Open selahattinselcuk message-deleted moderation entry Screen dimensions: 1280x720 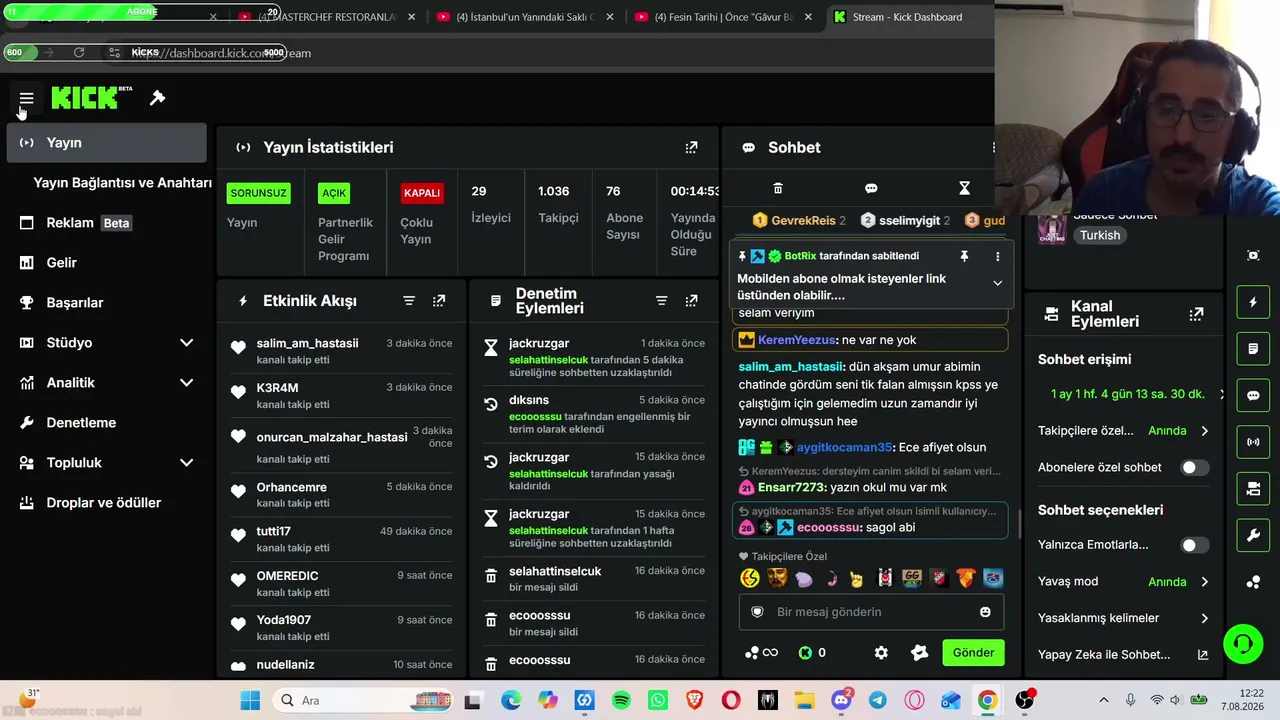[x=594, y=579]
